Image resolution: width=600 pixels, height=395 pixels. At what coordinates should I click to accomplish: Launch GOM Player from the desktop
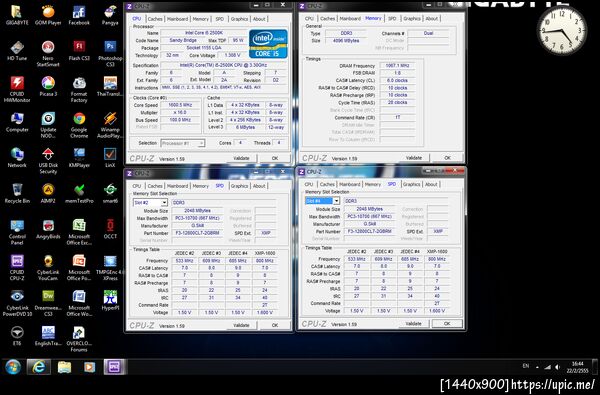point(48,15)
